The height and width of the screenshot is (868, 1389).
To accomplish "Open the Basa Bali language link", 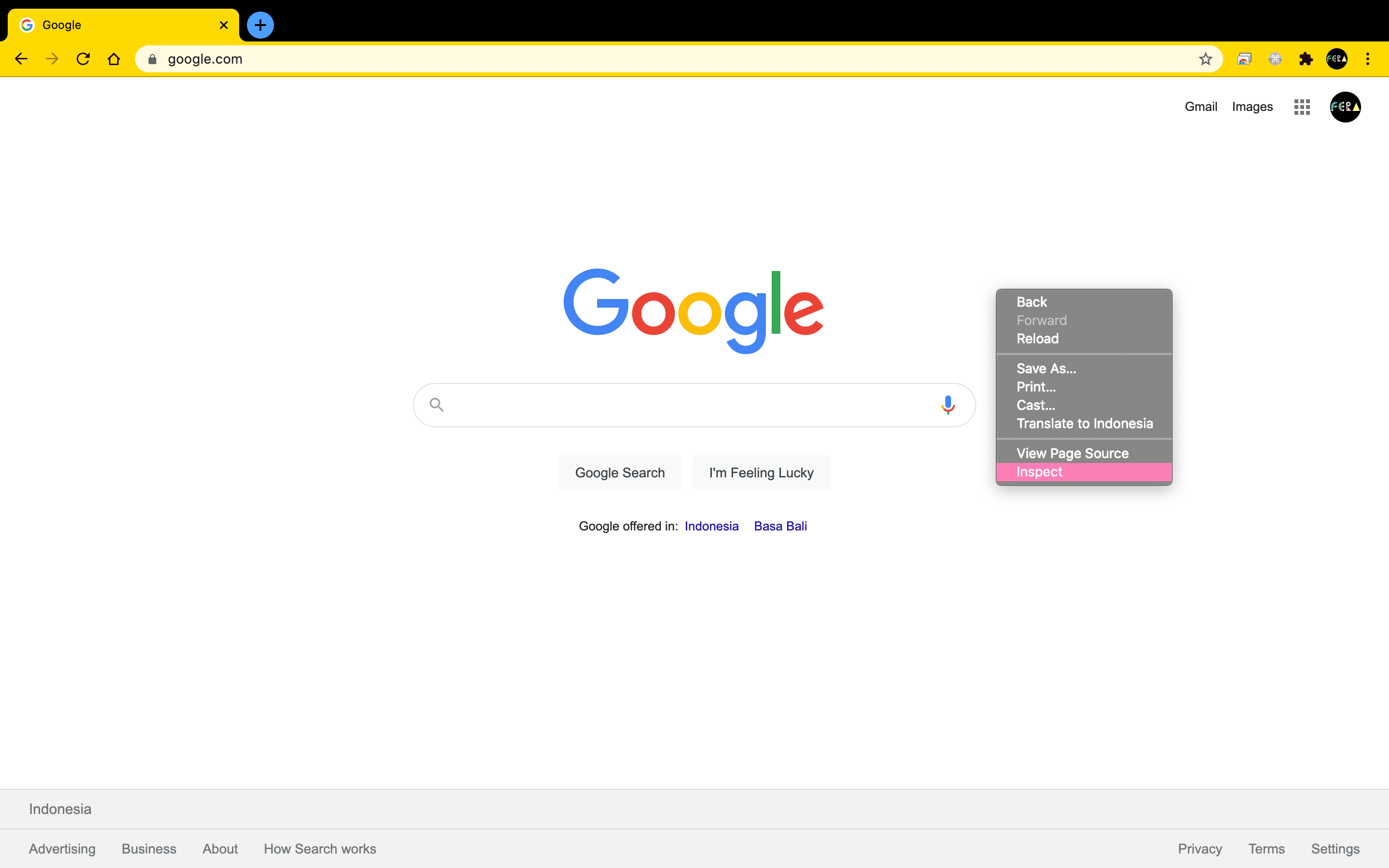I will point(780,526).
